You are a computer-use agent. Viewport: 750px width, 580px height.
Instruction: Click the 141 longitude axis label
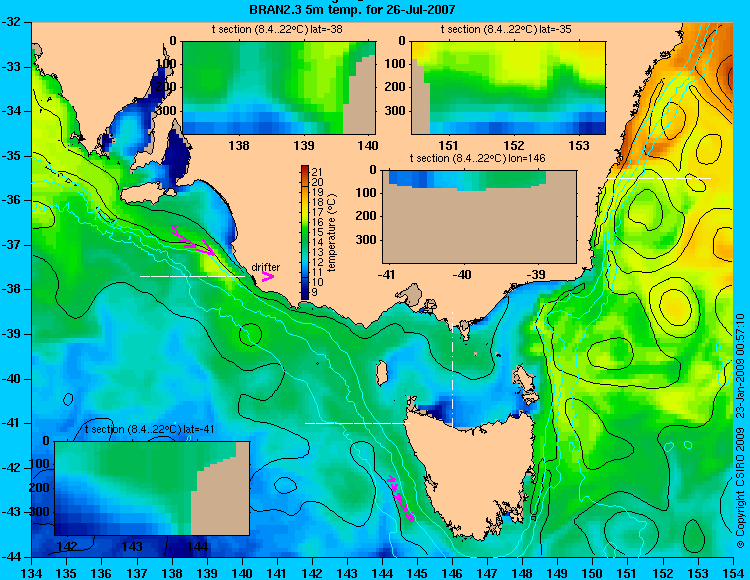pos(277,574)
